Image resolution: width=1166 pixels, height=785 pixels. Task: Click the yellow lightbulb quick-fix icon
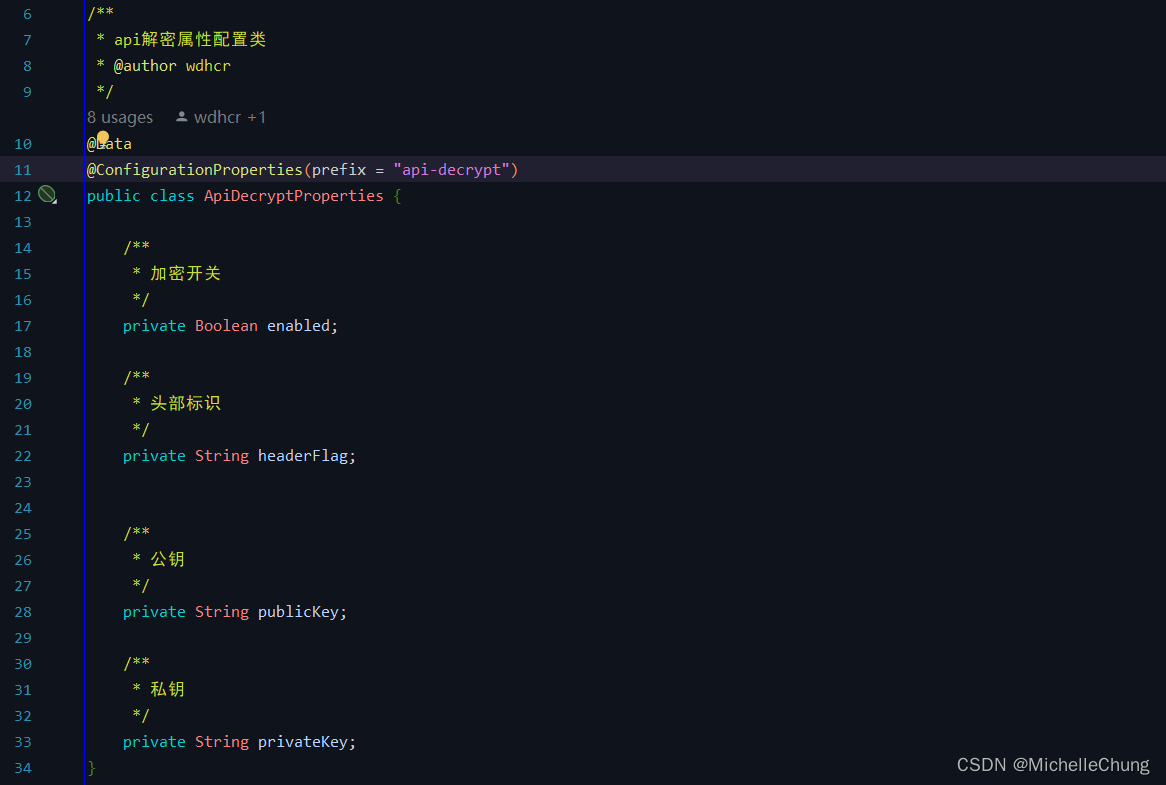(x=103, y=138)
